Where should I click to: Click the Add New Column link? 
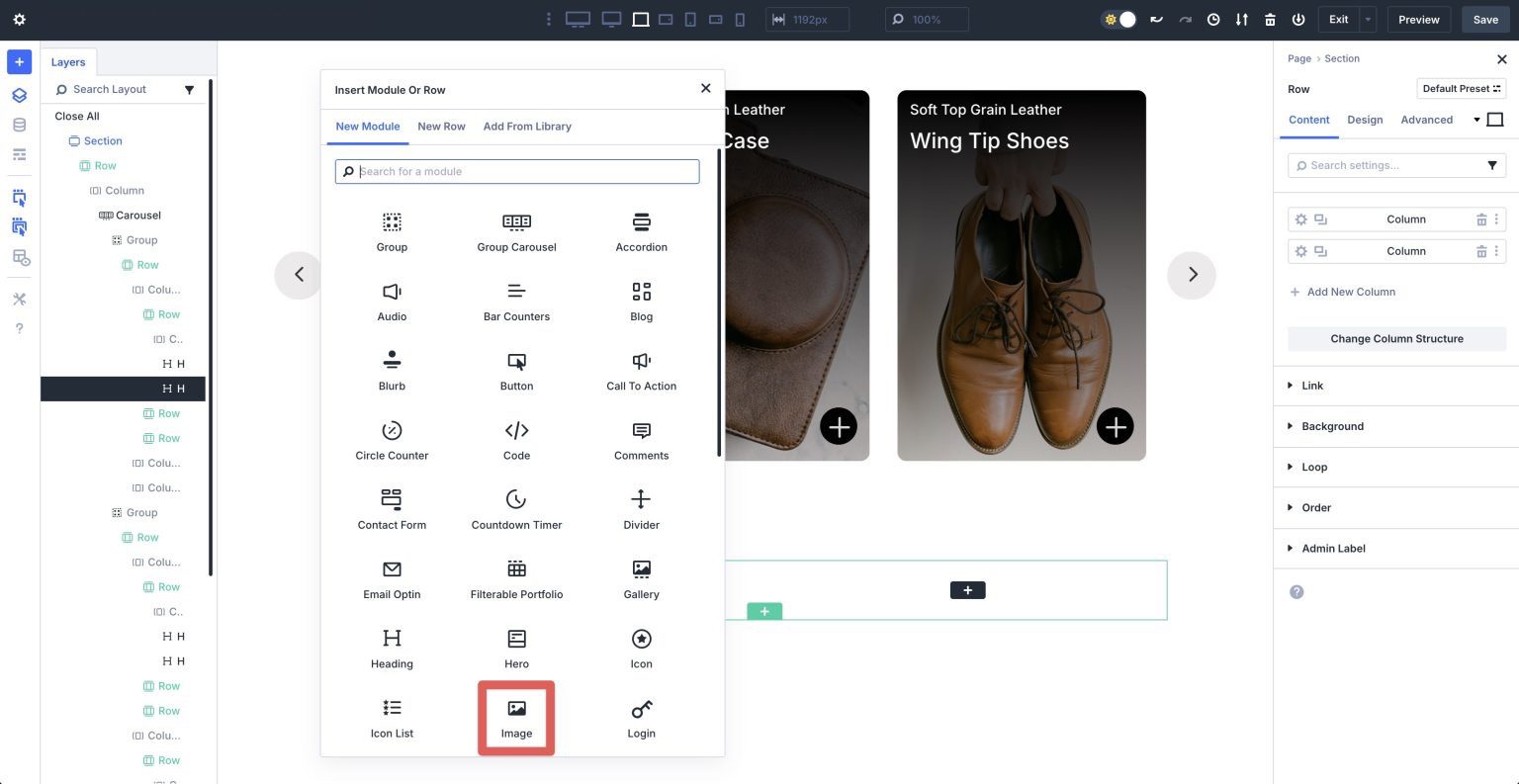pos(1343,292)
